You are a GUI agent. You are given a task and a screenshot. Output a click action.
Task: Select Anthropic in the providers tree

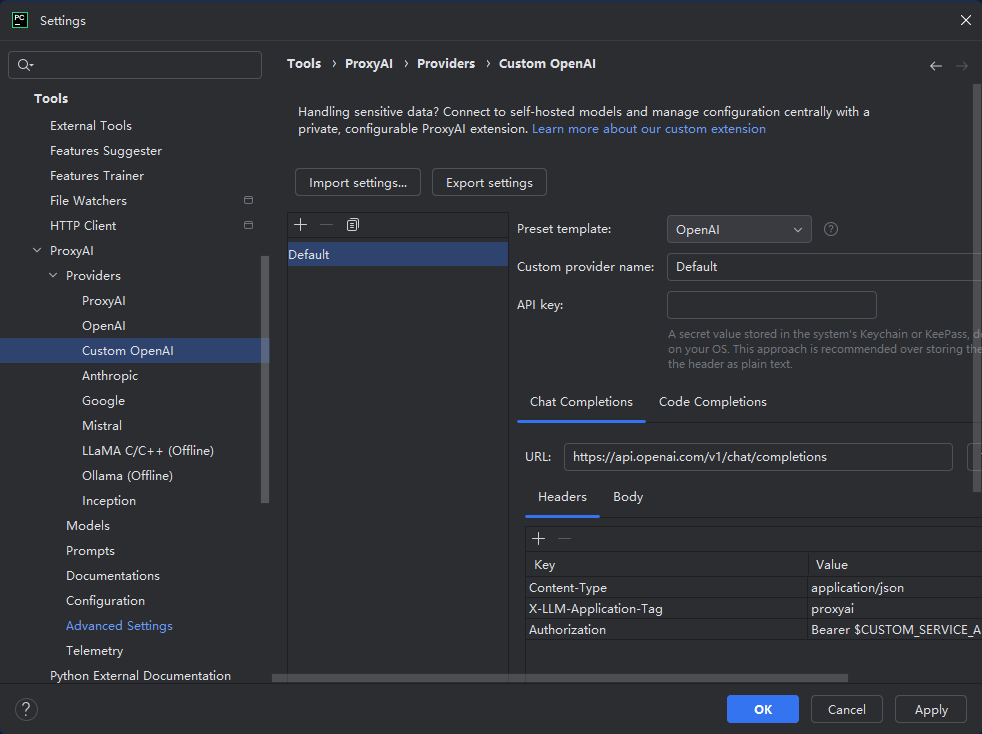[110, 376]
